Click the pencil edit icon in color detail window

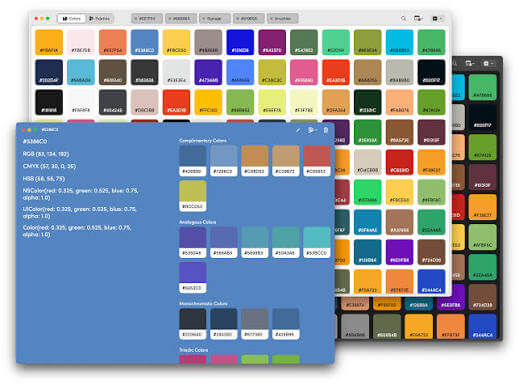[298, 130]
